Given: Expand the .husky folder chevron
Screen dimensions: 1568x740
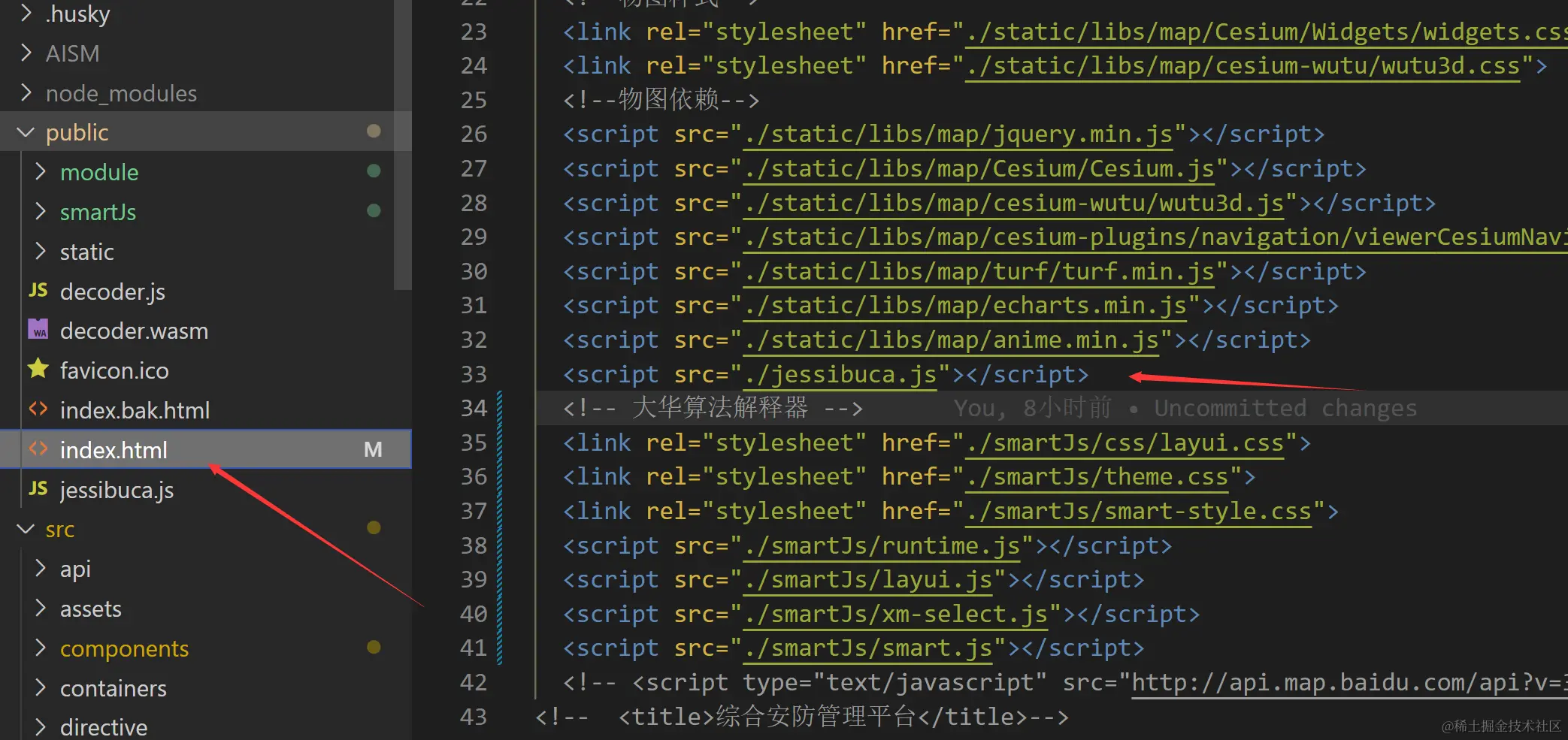Looking at the screenshot, I should pos(26,13).
